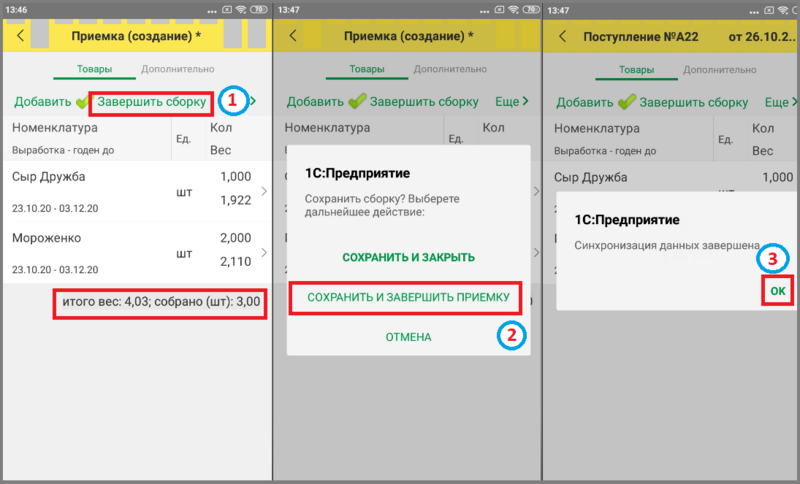Viewport: 800px width, 484px height.
Task: Click Выработка - годен до header first screen
Action: coord(63,150)
